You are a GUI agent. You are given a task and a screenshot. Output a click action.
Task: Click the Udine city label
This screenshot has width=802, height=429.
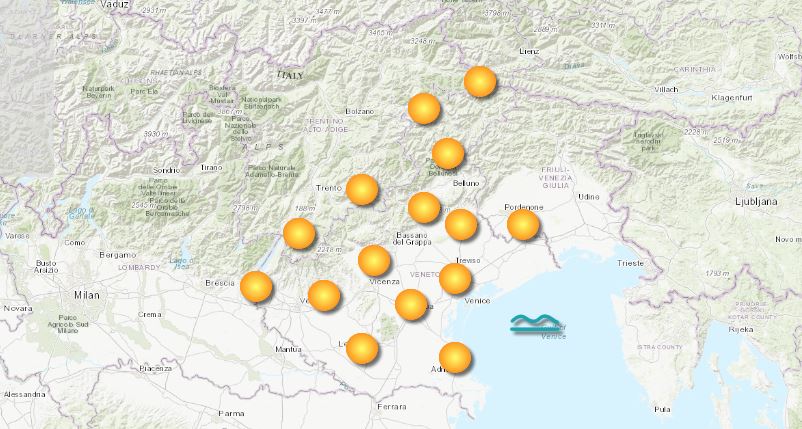click(588, 196)
